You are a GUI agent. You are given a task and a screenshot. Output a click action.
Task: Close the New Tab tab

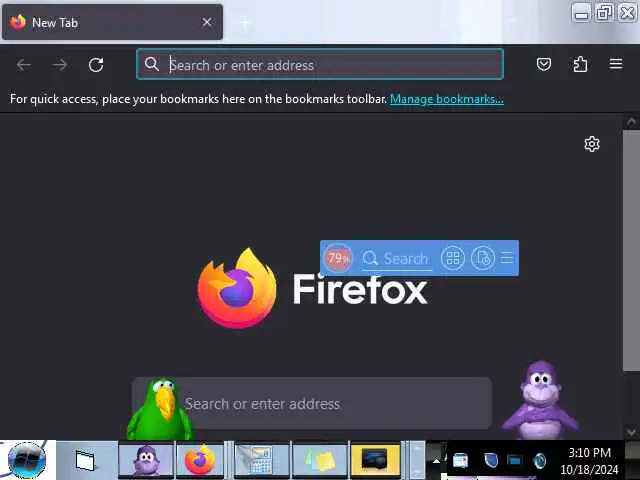pyautogui.click(x=207, y=22)
